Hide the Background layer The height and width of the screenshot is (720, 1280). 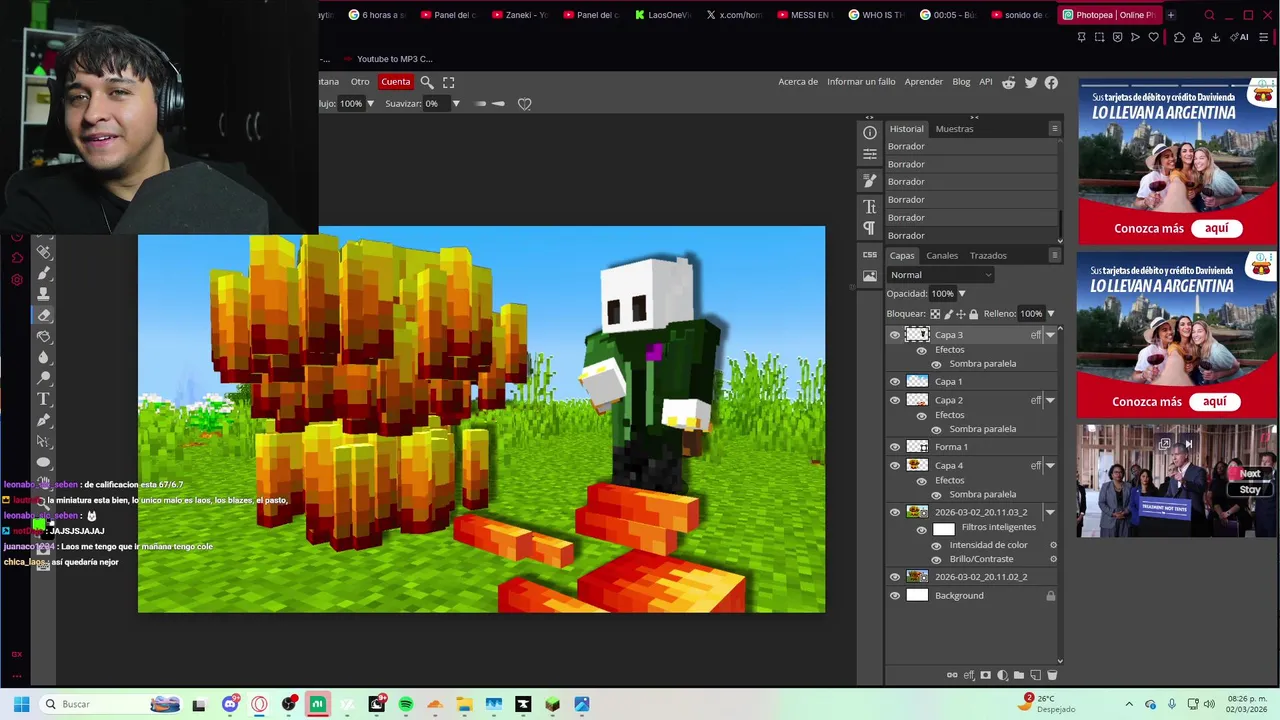click(x=895, y=596)
